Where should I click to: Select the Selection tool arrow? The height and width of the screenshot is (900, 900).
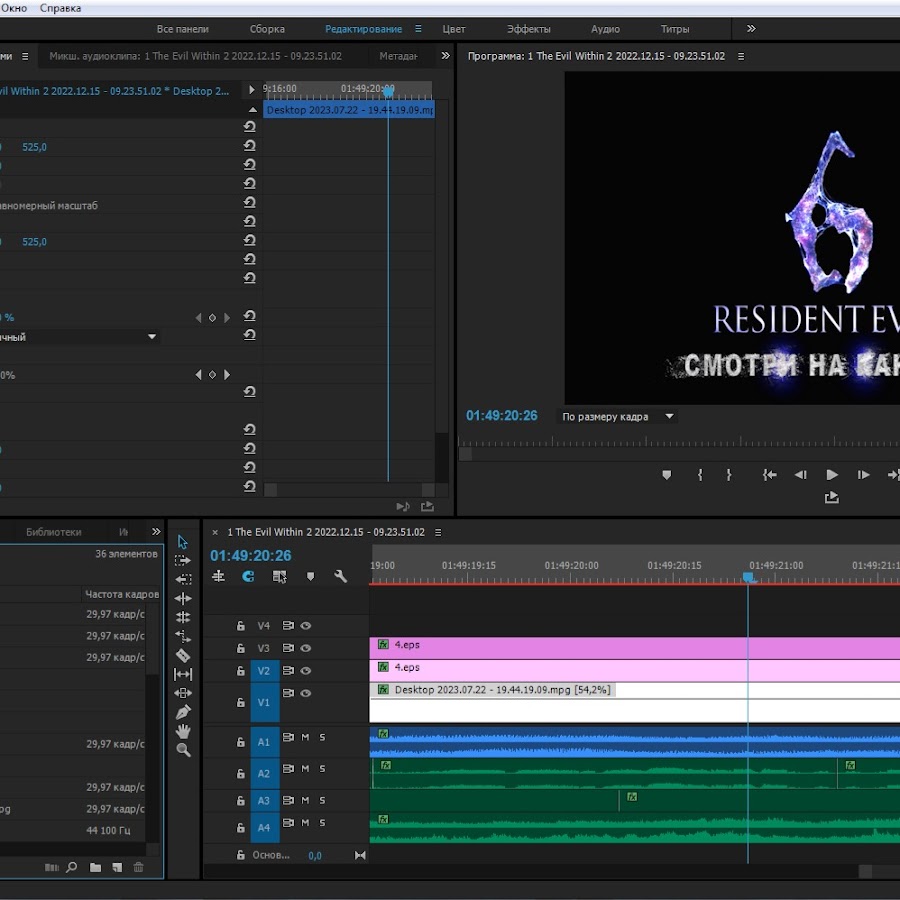183,542
